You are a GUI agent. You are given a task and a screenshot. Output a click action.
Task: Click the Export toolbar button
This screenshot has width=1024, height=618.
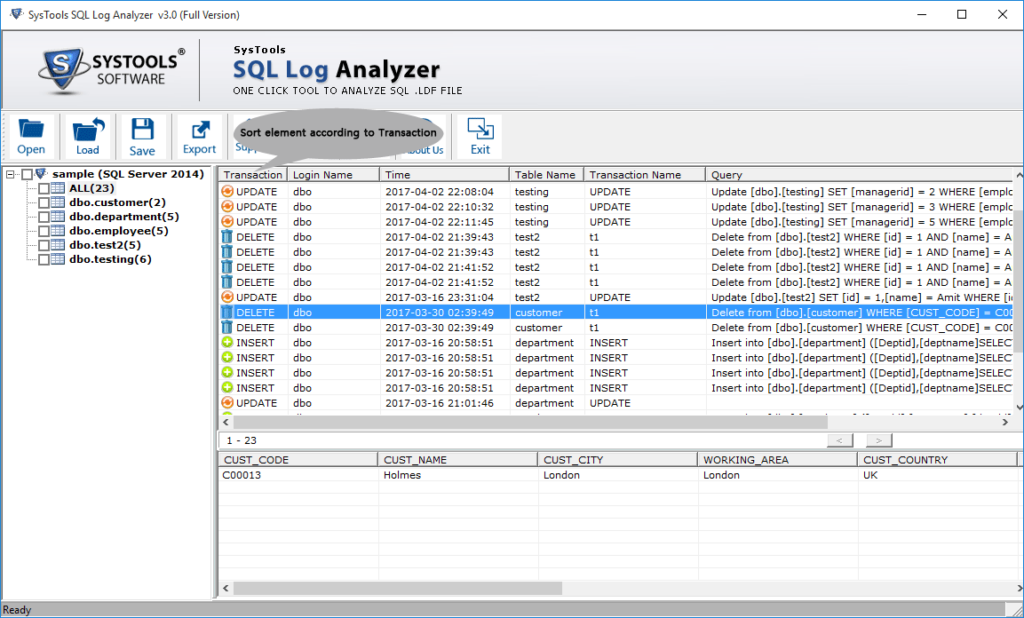point(199,137)
